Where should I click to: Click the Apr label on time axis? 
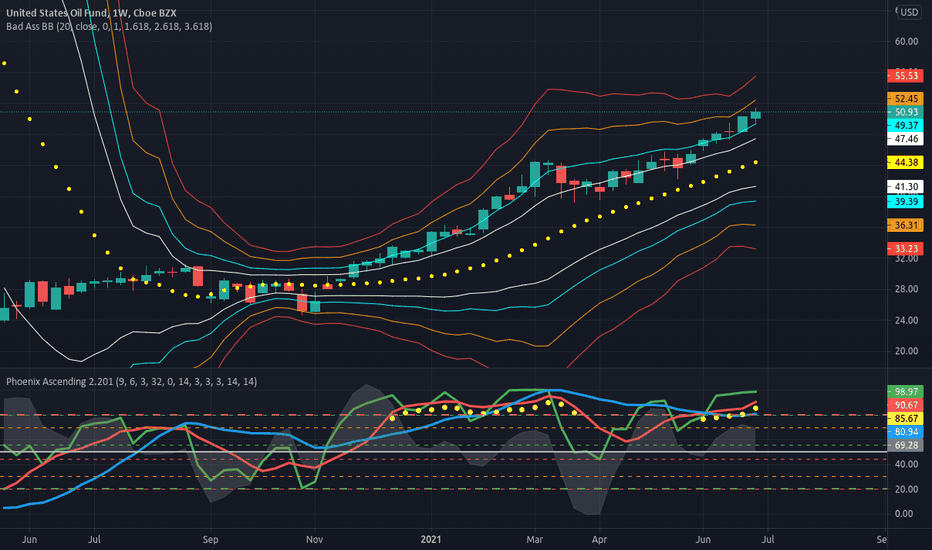coord(599,539)
